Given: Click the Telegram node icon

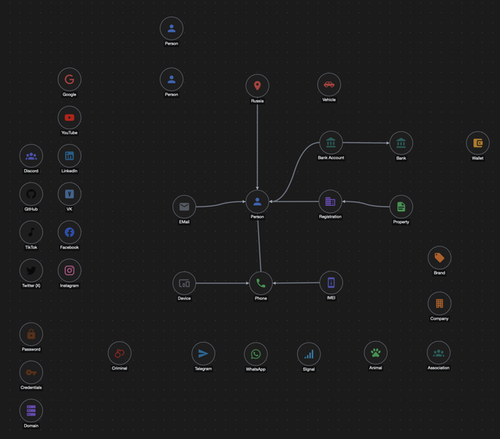Looking at the screenshot, I should pos(203,354).
